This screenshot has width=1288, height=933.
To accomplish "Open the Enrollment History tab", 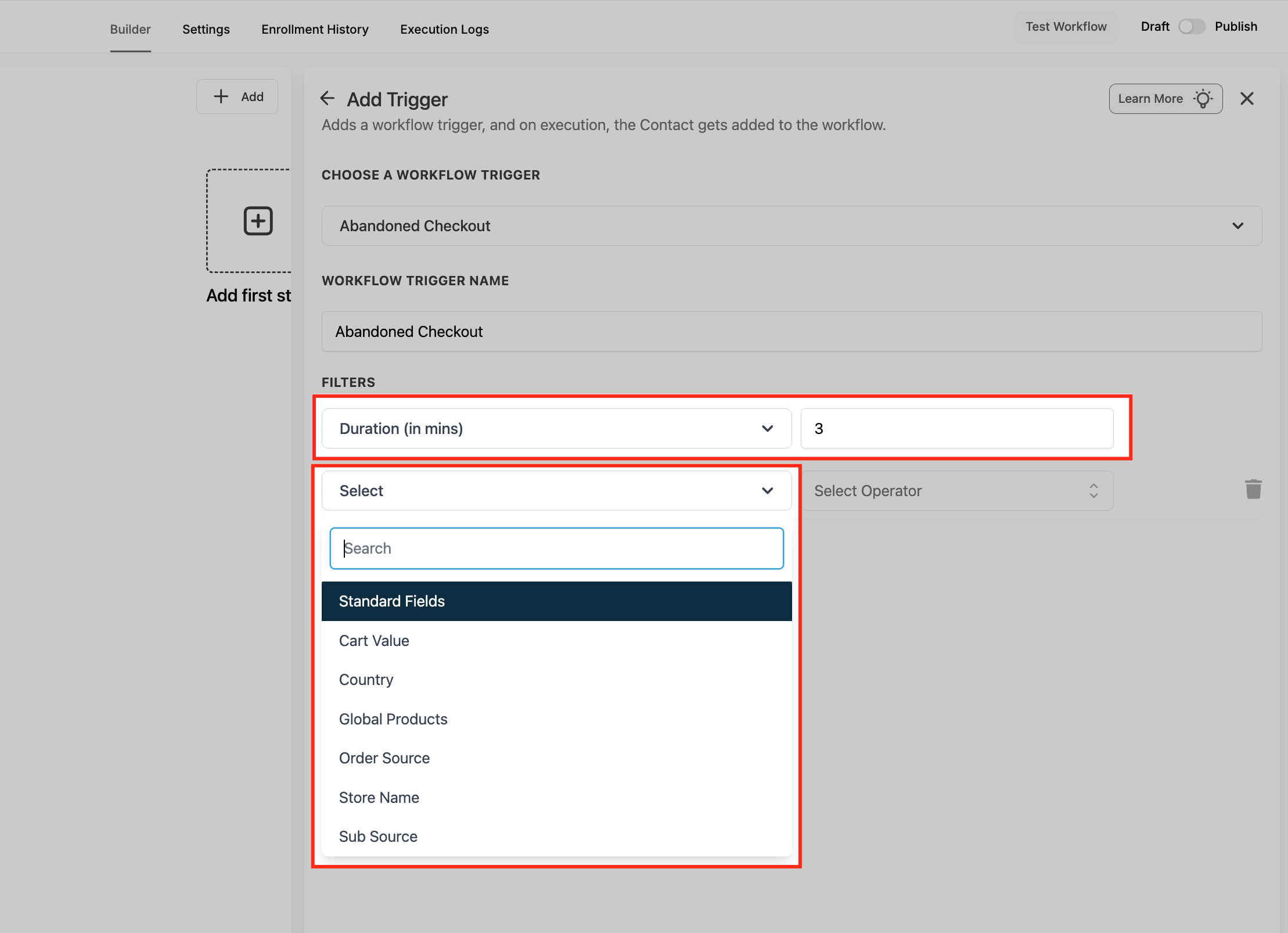I will pyautogui.click(x=315, y=29).
